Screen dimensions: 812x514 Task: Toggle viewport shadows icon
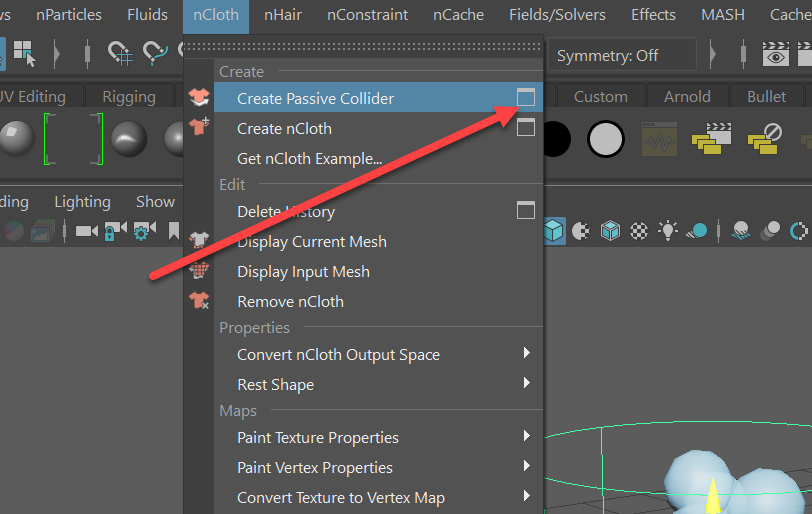[697, 230]
